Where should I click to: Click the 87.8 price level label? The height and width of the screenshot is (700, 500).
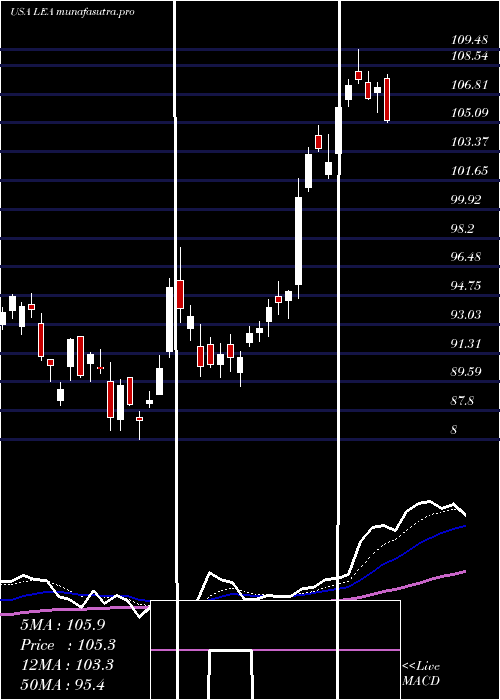coord(463,401)
